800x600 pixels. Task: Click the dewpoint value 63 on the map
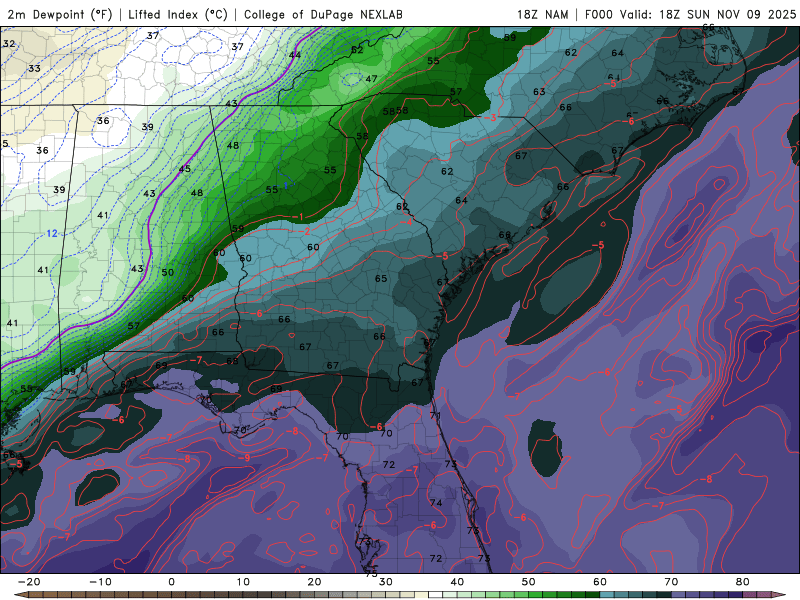tap(539, 92)
